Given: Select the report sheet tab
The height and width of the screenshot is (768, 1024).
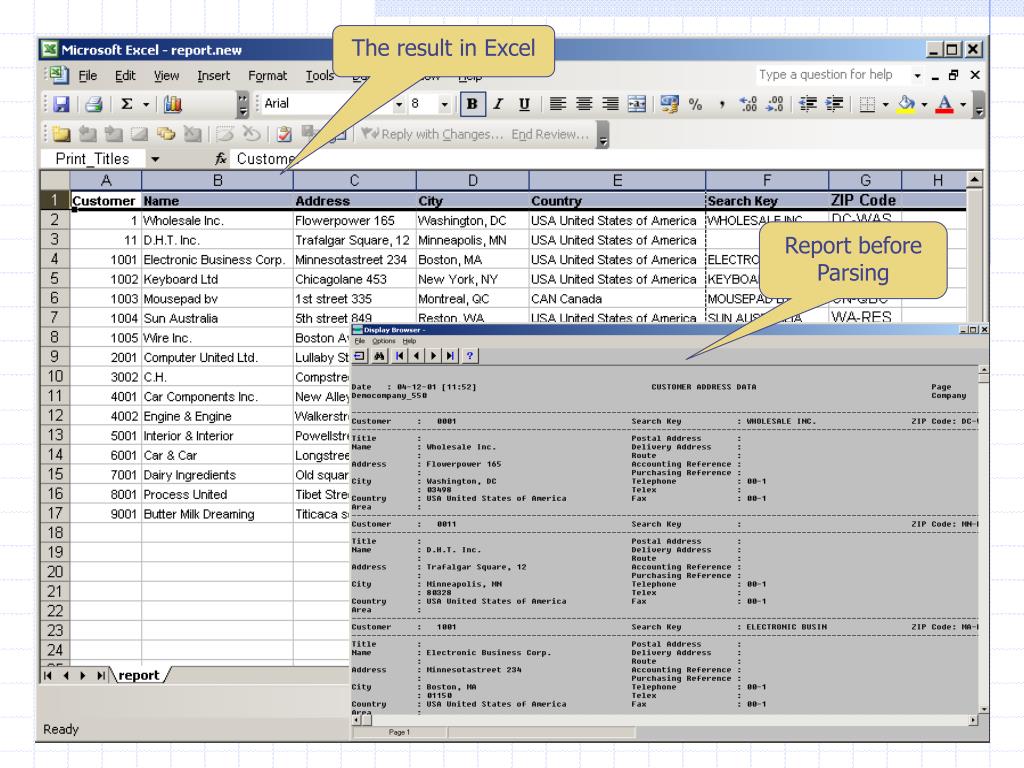Looking at the screenshot, I should (x=138, y=675).
